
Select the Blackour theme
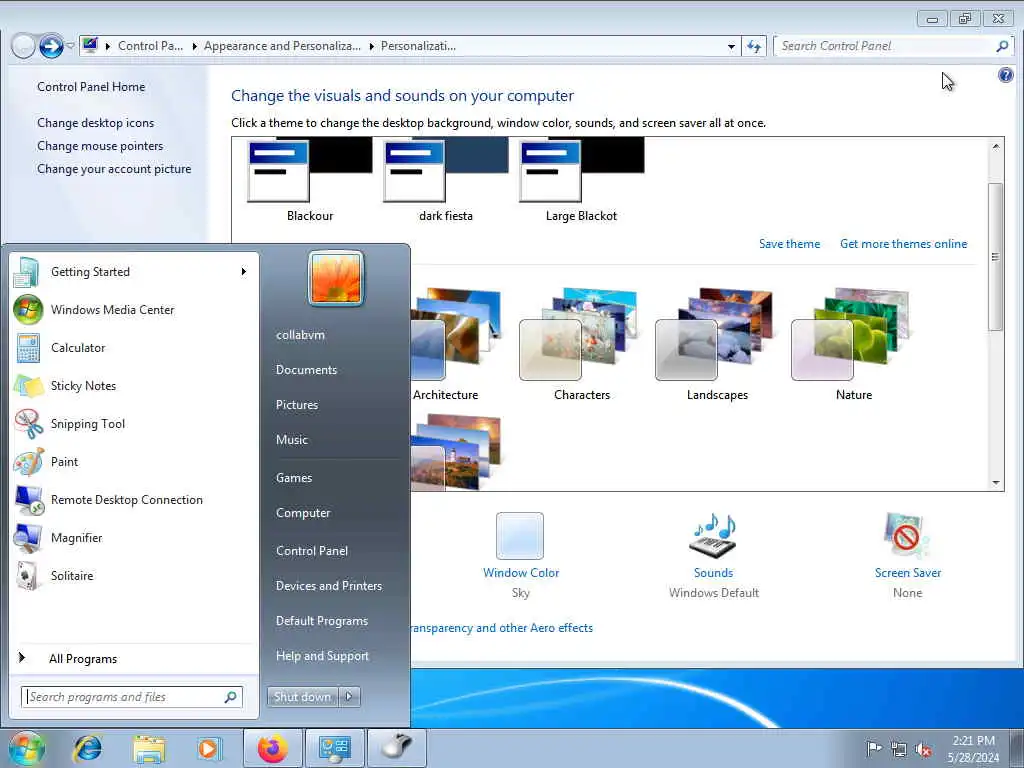(x=310, y=180)
